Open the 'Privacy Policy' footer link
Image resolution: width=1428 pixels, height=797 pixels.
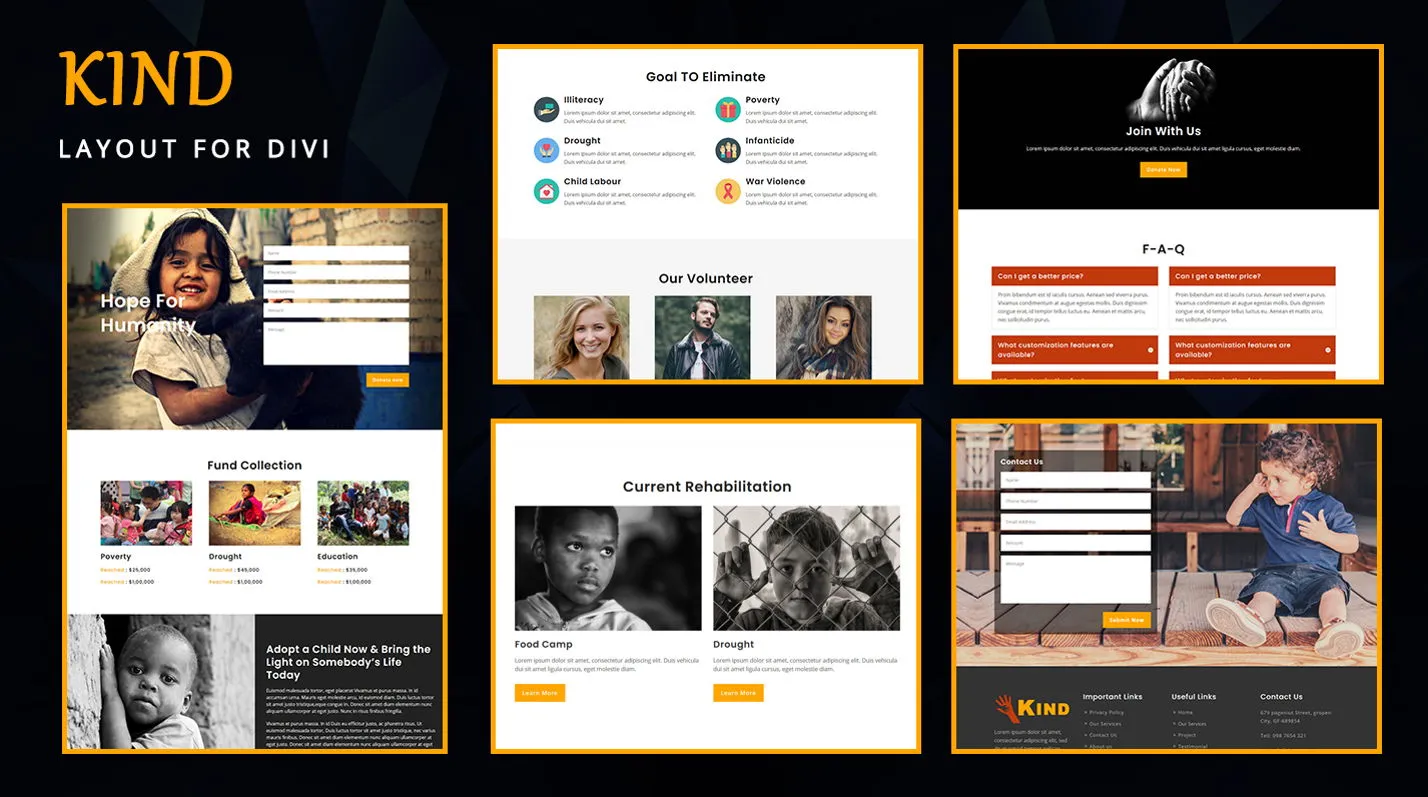point(1106,713)
